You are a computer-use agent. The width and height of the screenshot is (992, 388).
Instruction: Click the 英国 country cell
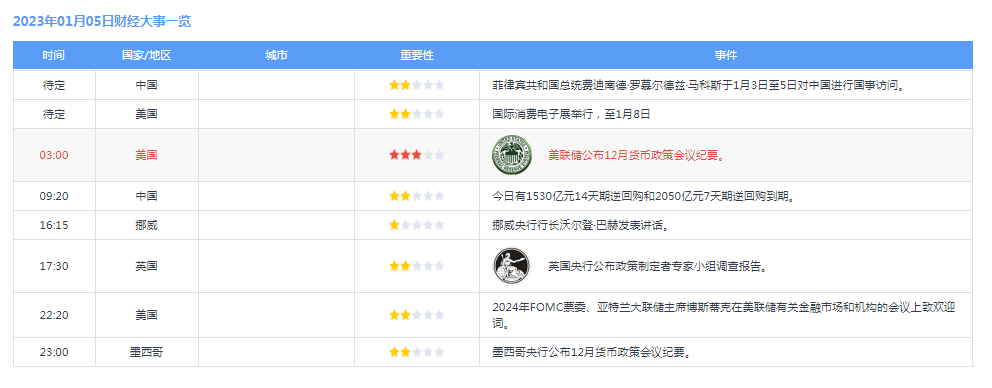click(146, 266)
